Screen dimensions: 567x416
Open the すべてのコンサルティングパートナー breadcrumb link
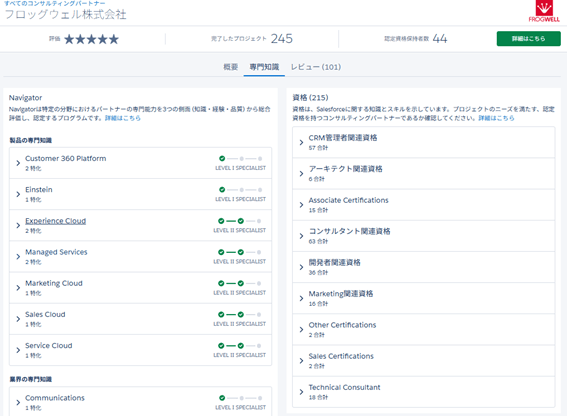tap(55, 3)
